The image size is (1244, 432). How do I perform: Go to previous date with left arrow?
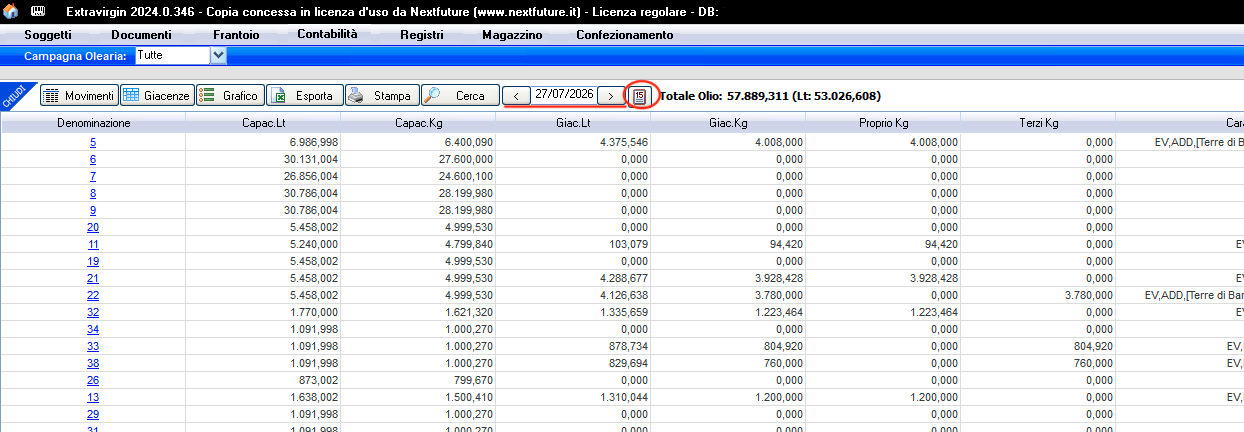[515, 96]
